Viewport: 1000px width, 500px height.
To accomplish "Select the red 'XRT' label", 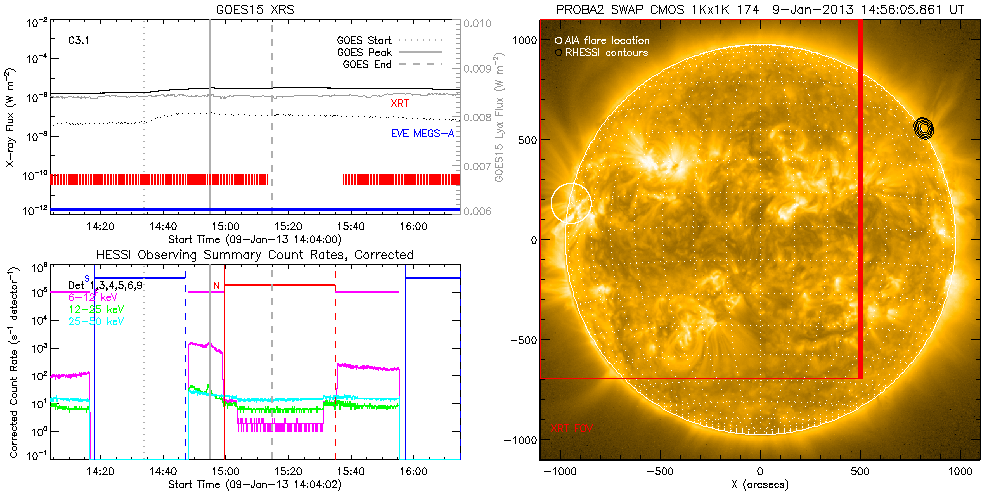I will pos(399,102).
